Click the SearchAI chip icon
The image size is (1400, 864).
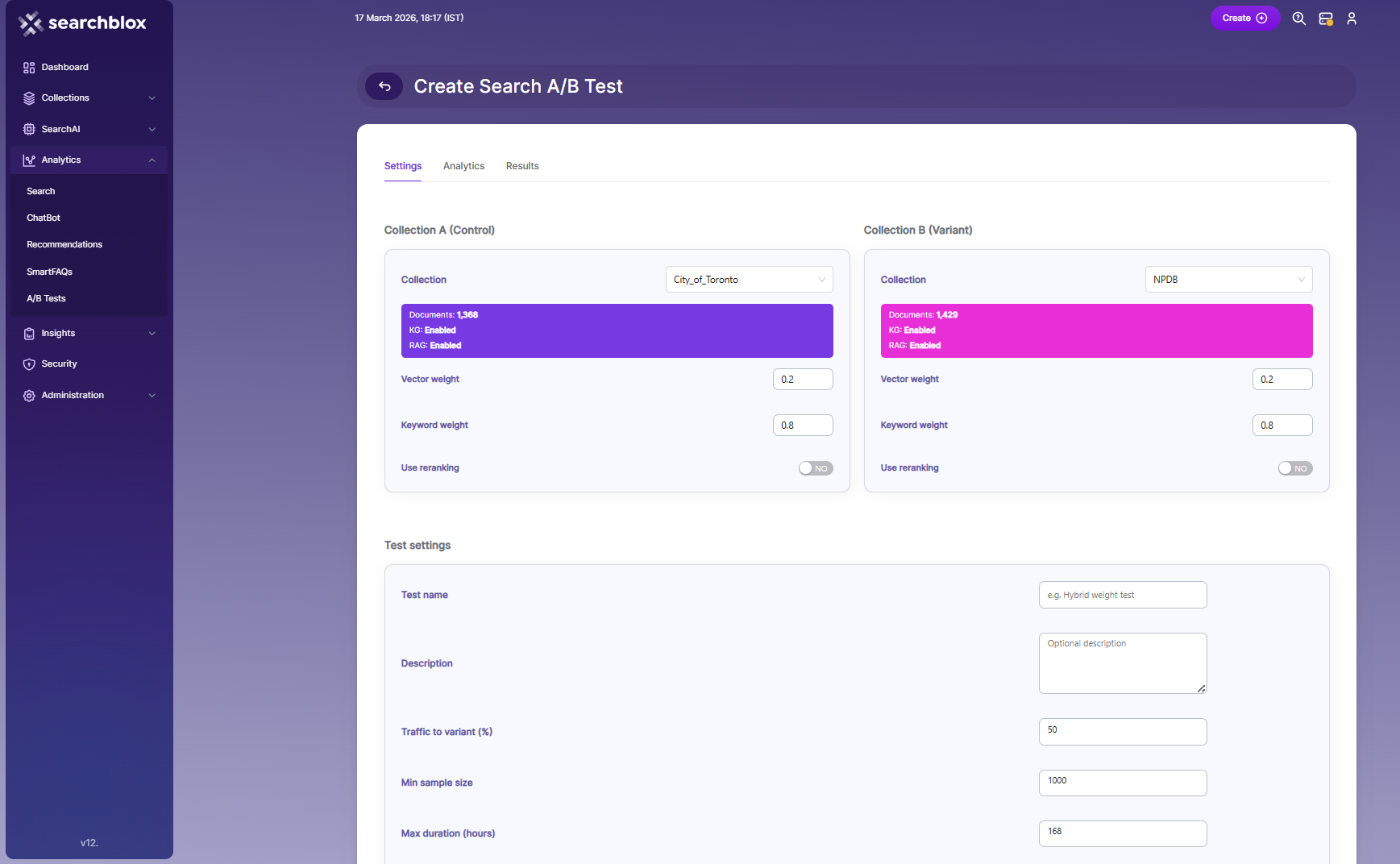point(29,129)
